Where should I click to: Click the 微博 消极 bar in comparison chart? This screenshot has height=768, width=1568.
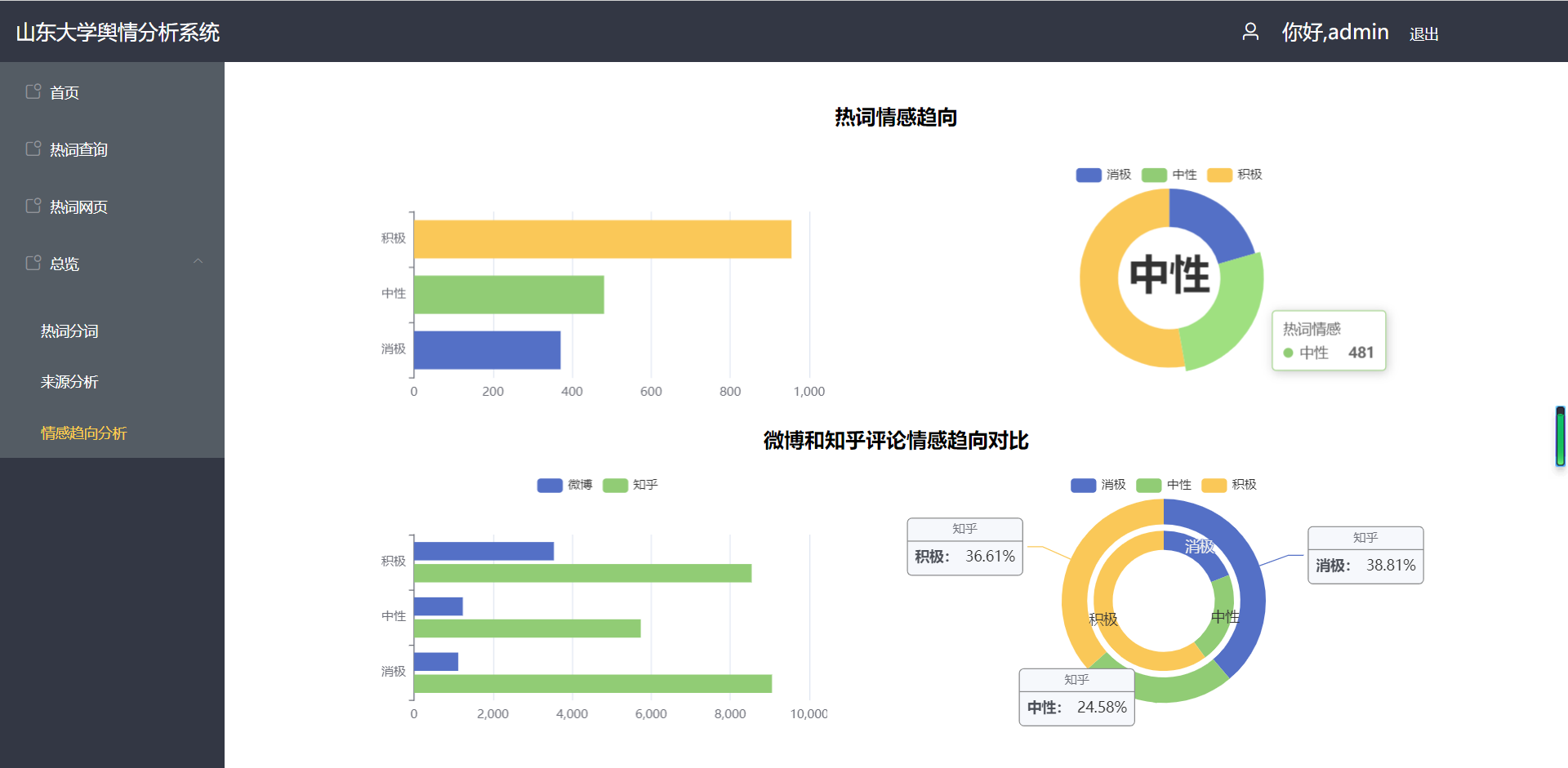click(436, 661)
